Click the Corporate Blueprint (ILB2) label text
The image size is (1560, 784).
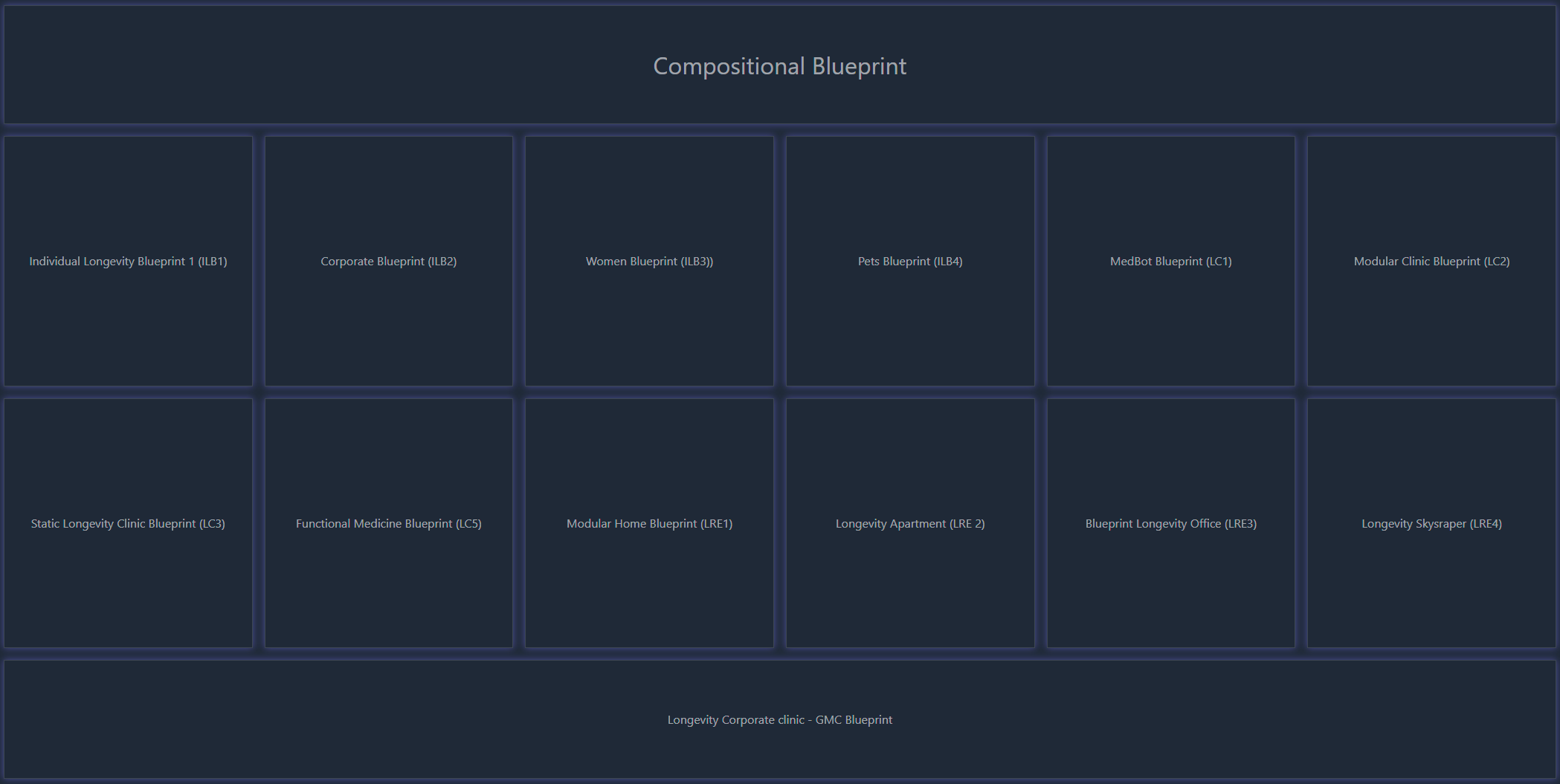(x=388, y=262)
